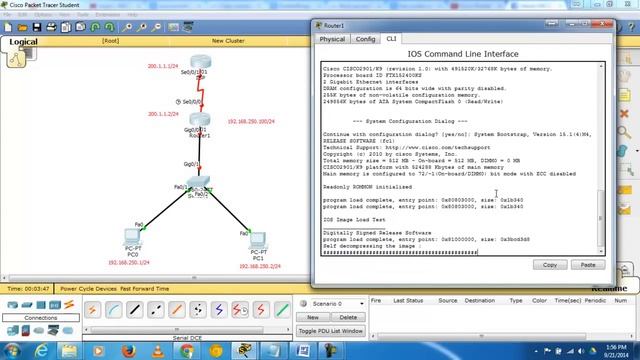Choose the WAN Emulation cloud category
The width and height of the screenshot is (640, 360).
(39, 330)
